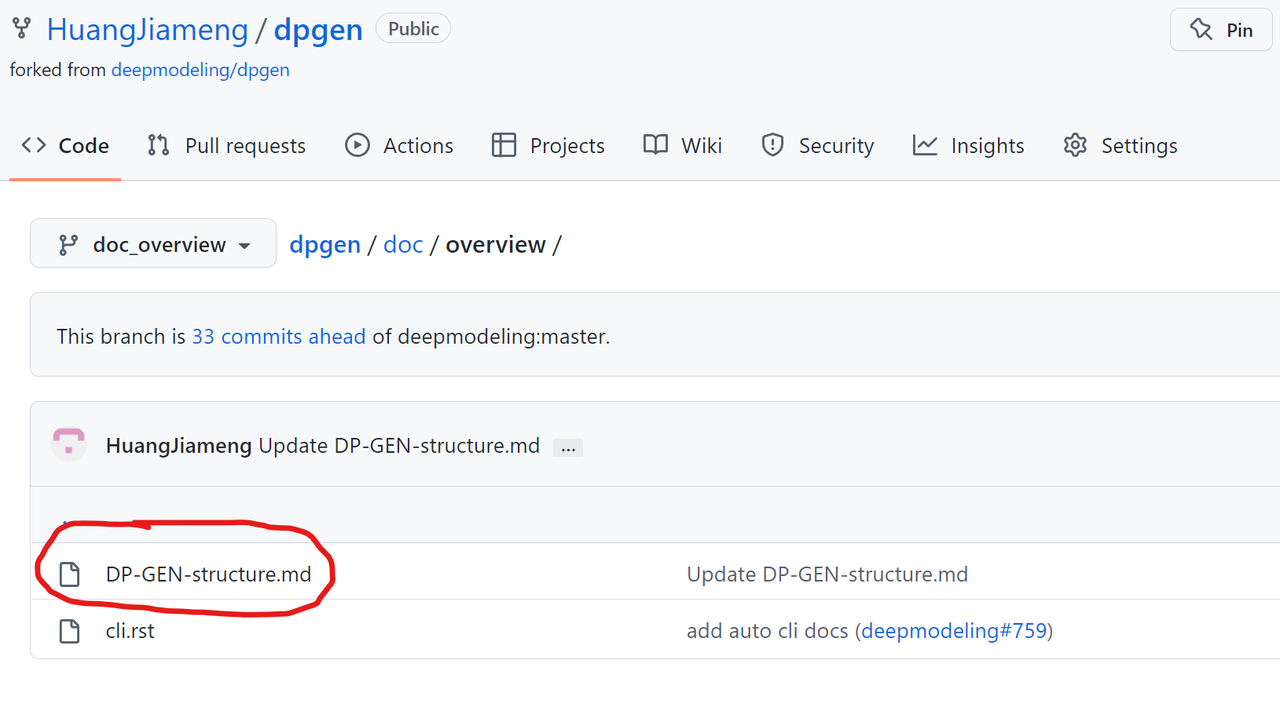Open the Actions tab
This screenshot has width=1280, height=722.
coord(399,146)
